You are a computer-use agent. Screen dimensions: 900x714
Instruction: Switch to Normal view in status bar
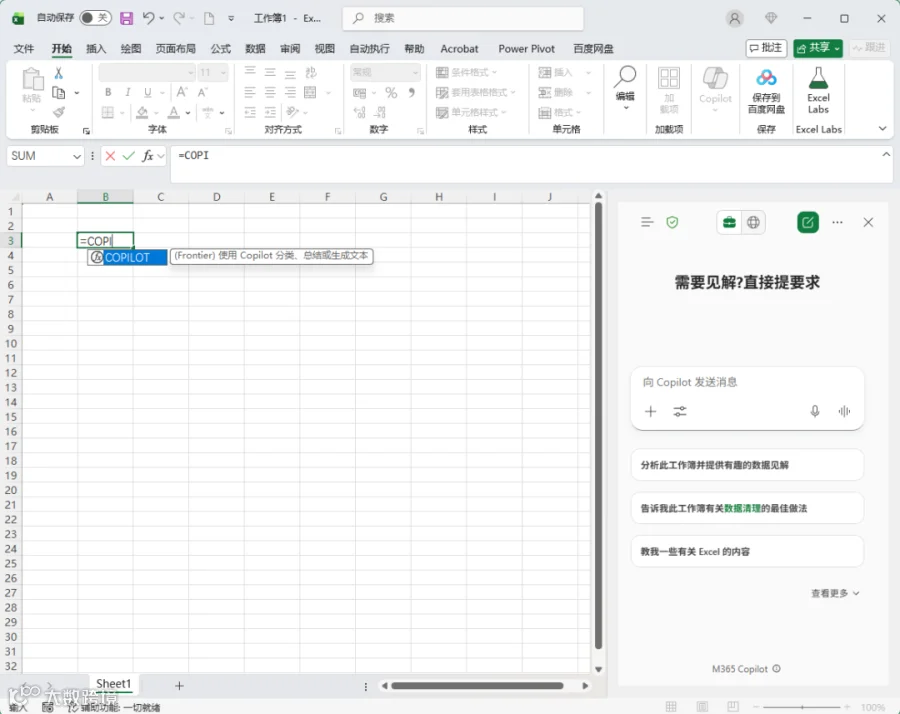(x=671, y=707)
